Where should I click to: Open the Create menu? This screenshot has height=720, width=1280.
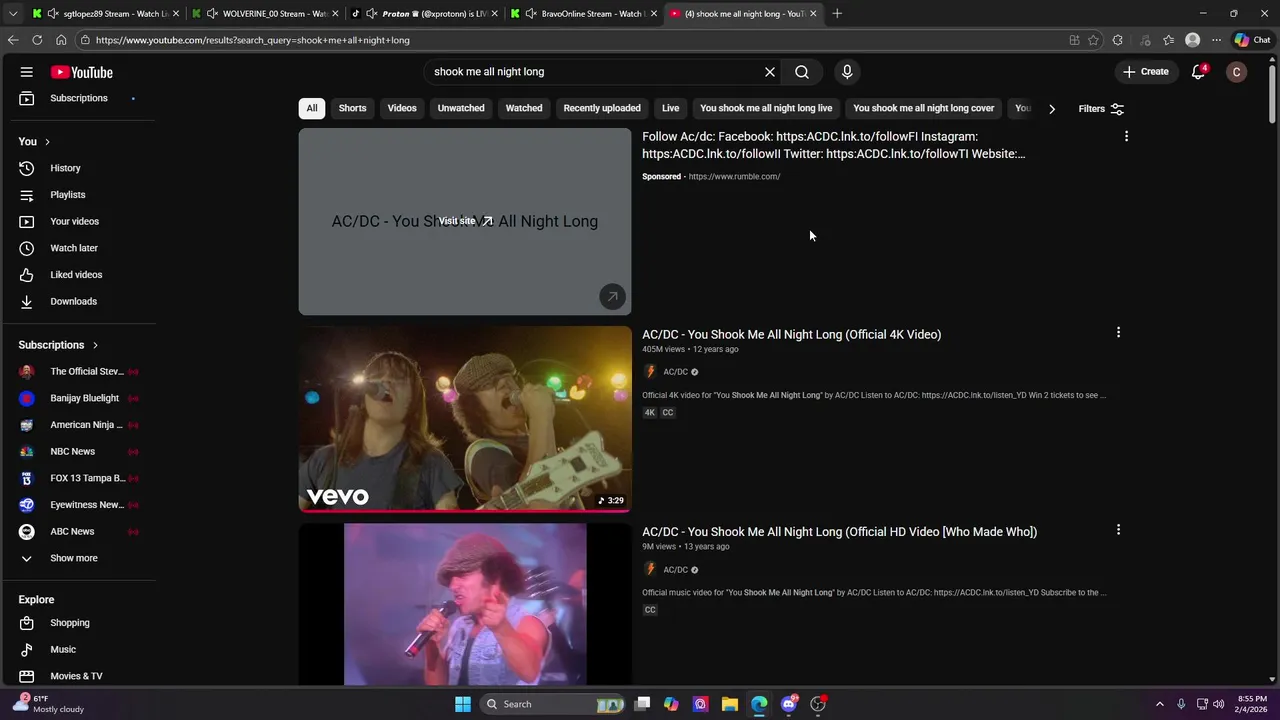1146,72
